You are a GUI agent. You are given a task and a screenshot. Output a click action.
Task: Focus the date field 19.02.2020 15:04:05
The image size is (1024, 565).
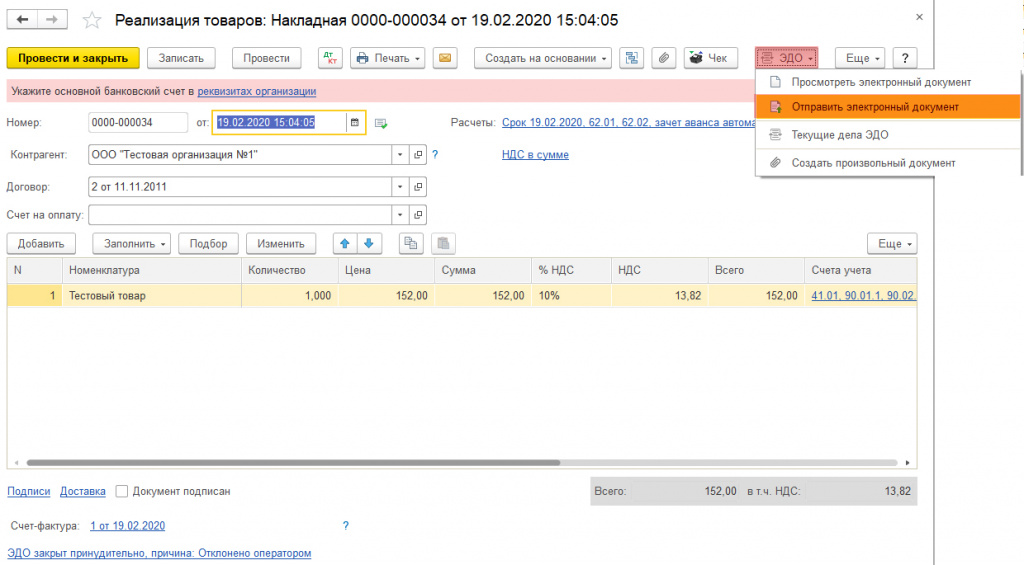click(280, 122)
